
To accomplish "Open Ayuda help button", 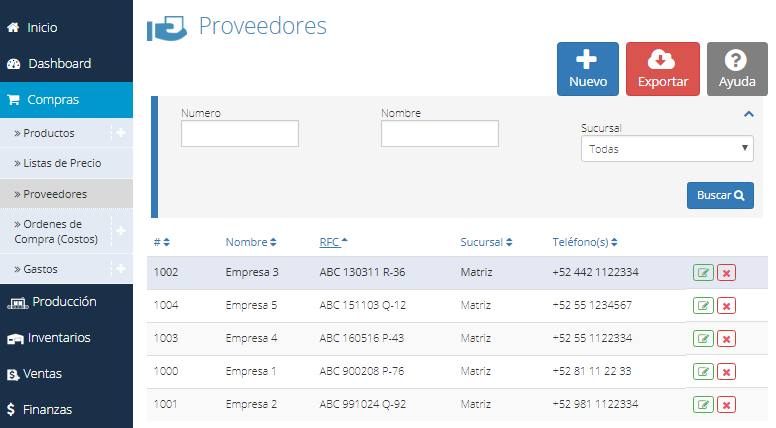I will coord(737,69).
